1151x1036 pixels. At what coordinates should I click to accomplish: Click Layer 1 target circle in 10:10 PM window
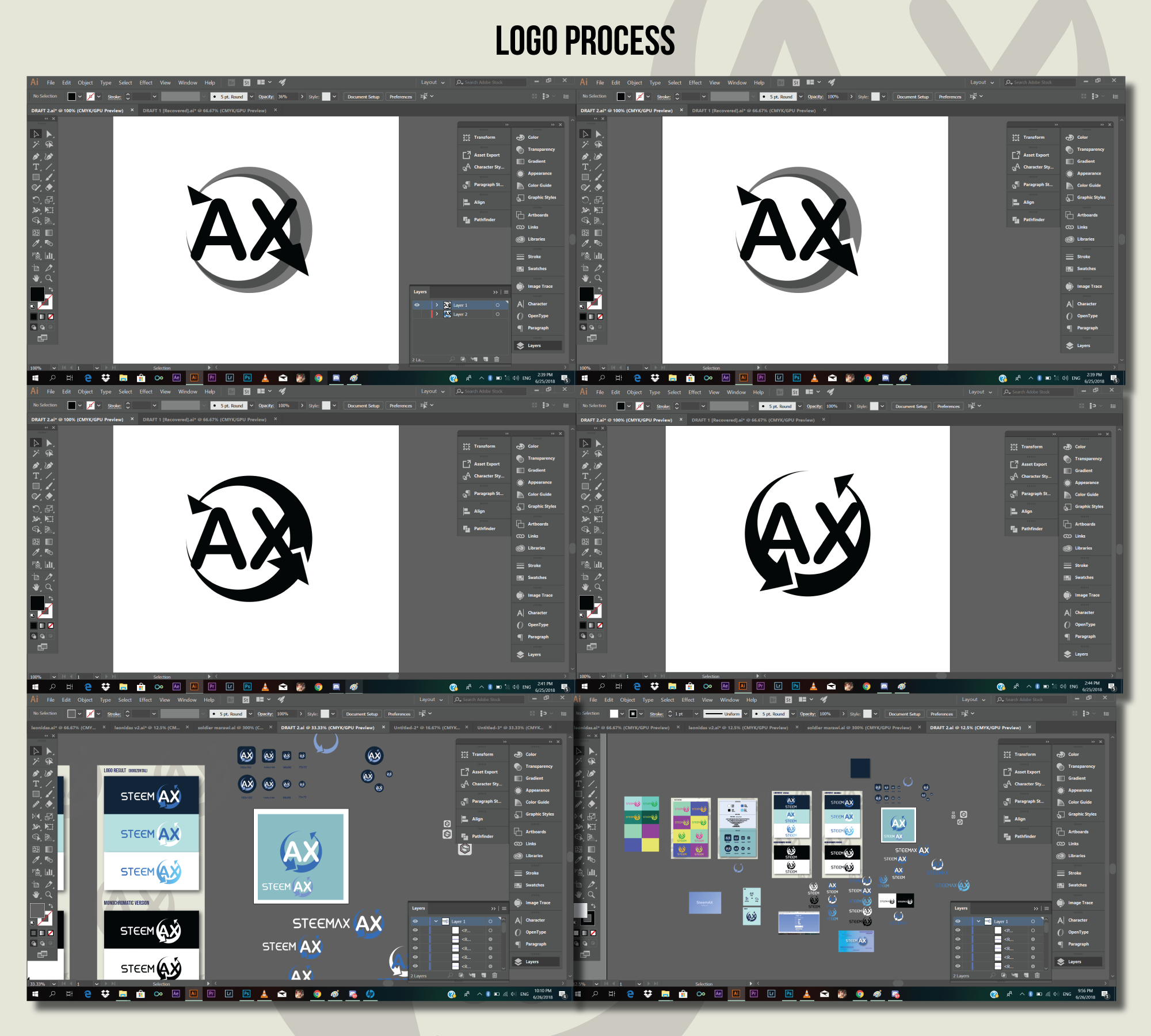[490, 921]
